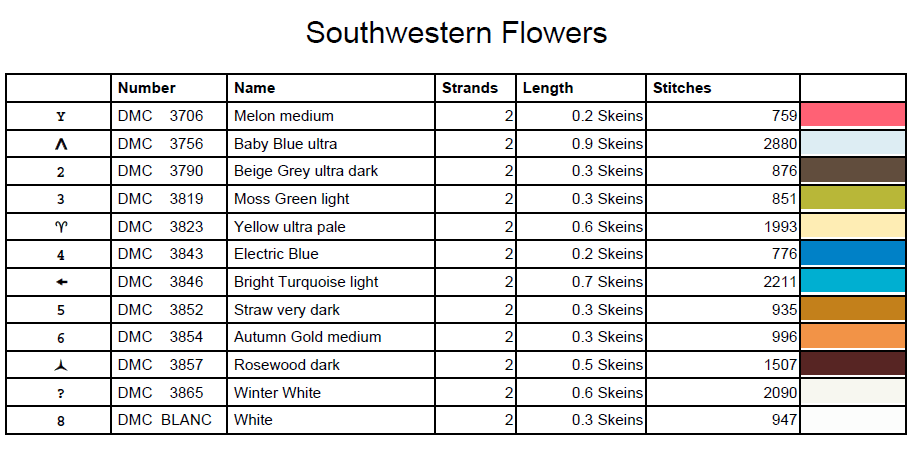Select the Rosewood dark maroon swatch

pyautogui.click(x=853, y=364)
